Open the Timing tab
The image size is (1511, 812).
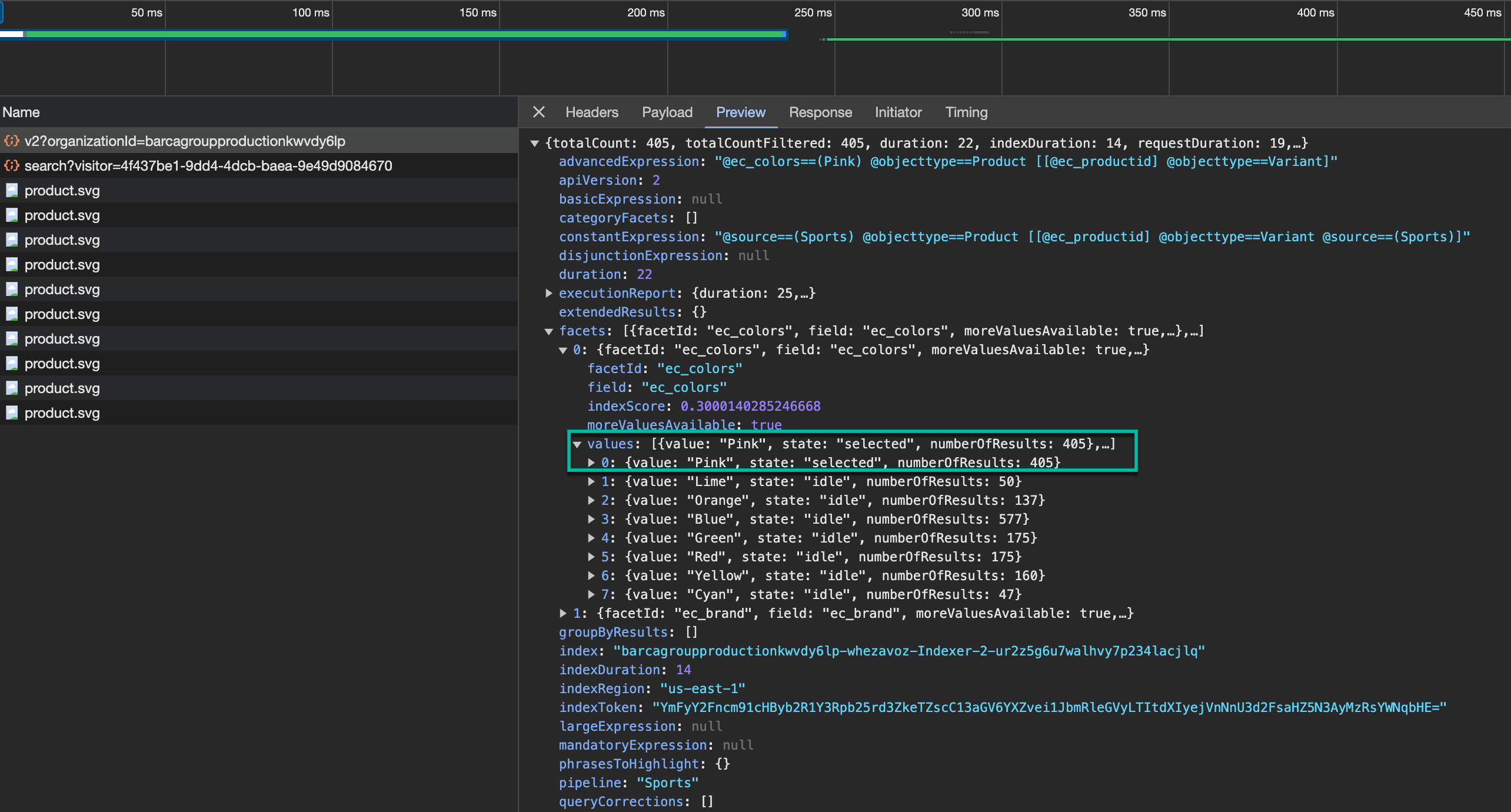pos(966,112)
